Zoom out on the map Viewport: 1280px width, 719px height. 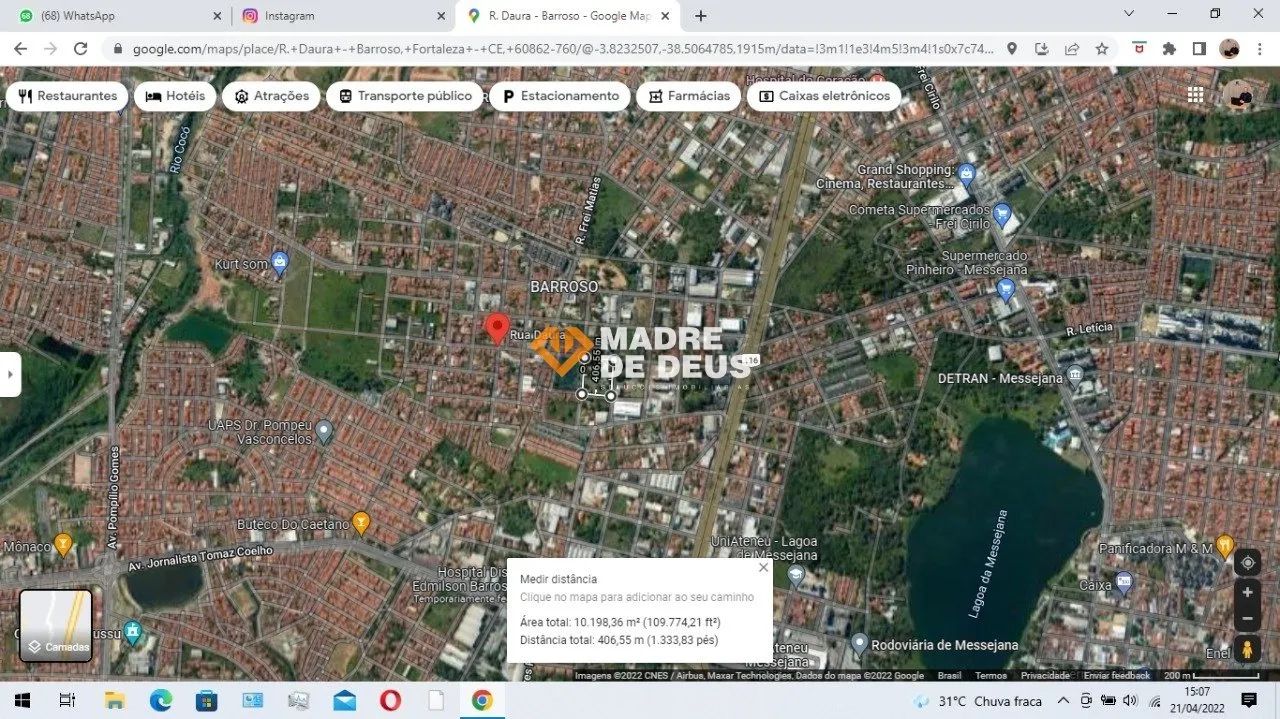(x=1248, y=618)
